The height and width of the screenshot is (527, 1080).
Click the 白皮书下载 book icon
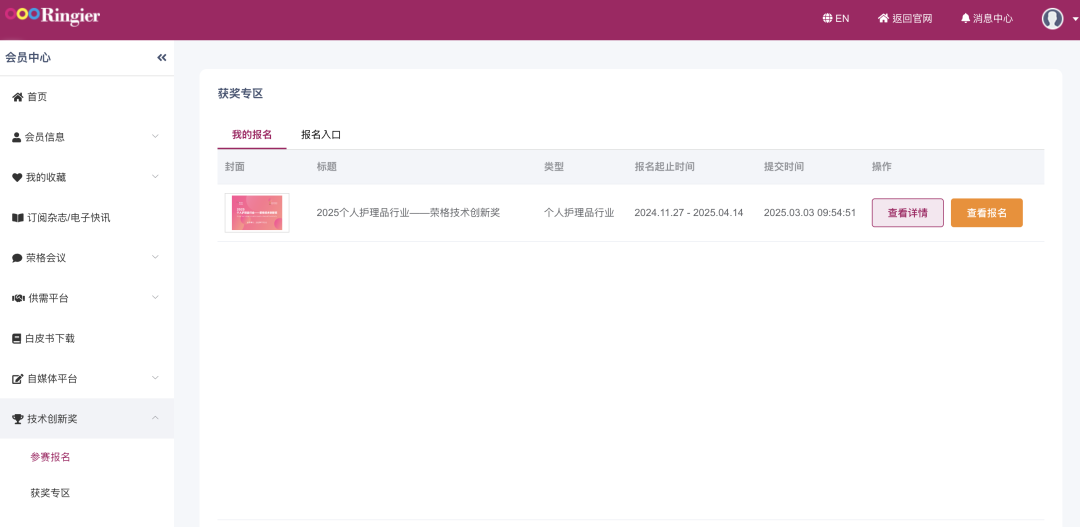17,339
